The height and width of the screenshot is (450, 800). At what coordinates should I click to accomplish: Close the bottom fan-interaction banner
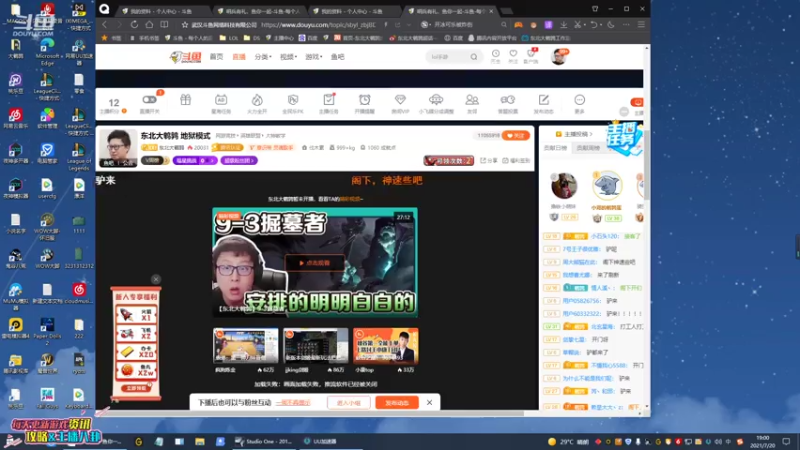(x=430, y=403)
